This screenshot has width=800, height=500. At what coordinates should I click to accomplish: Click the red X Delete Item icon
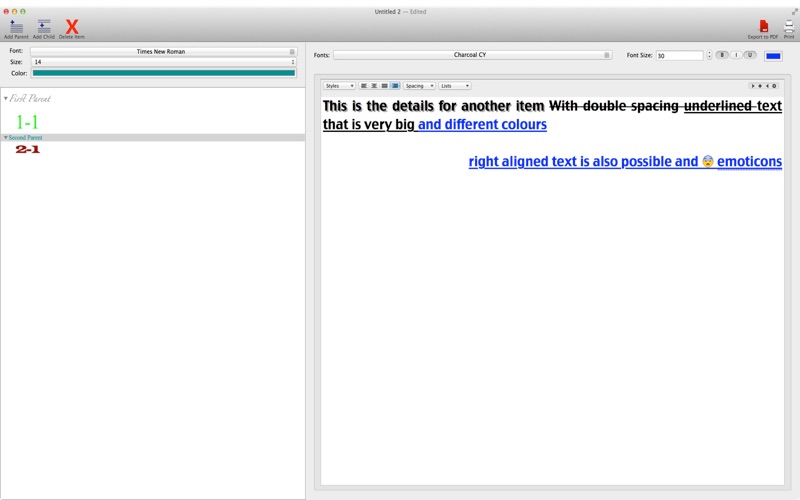click(72, 29)
